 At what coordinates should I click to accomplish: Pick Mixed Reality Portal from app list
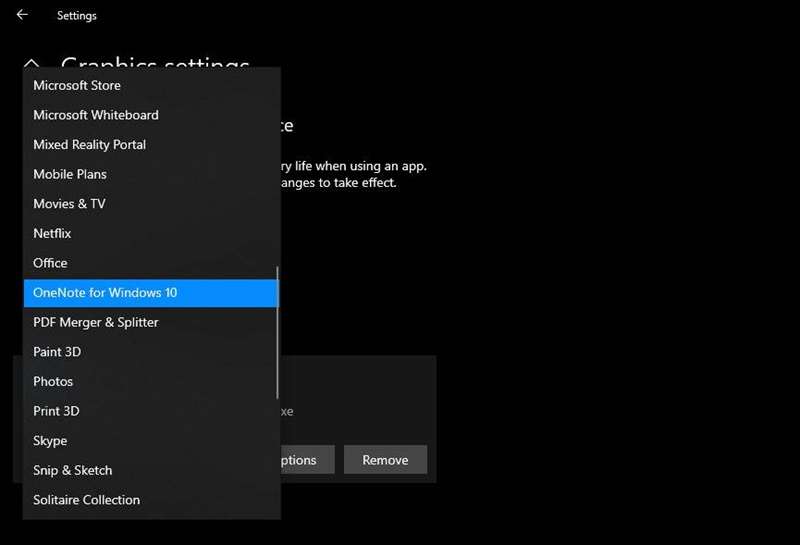(x=89, y=144)
